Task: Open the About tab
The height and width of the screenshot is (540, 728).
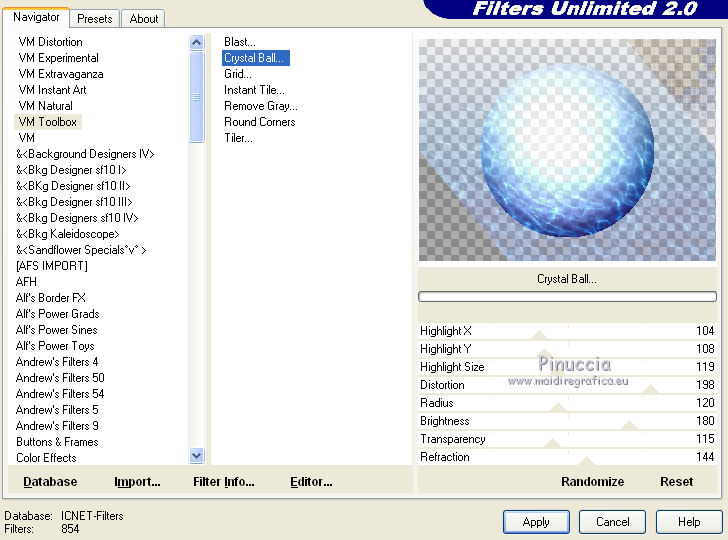Action: tap(143, 19)
